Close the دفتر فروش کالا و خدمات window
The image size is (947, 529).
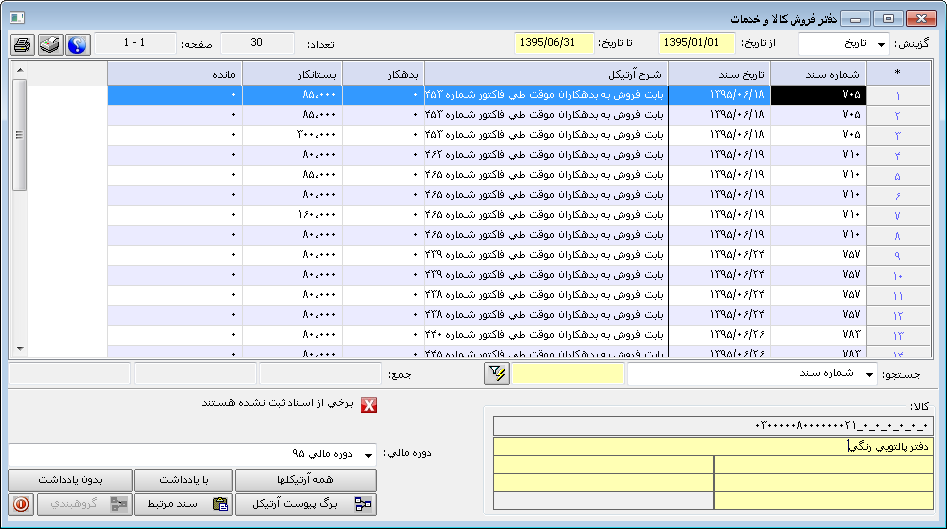pos(921,19)
